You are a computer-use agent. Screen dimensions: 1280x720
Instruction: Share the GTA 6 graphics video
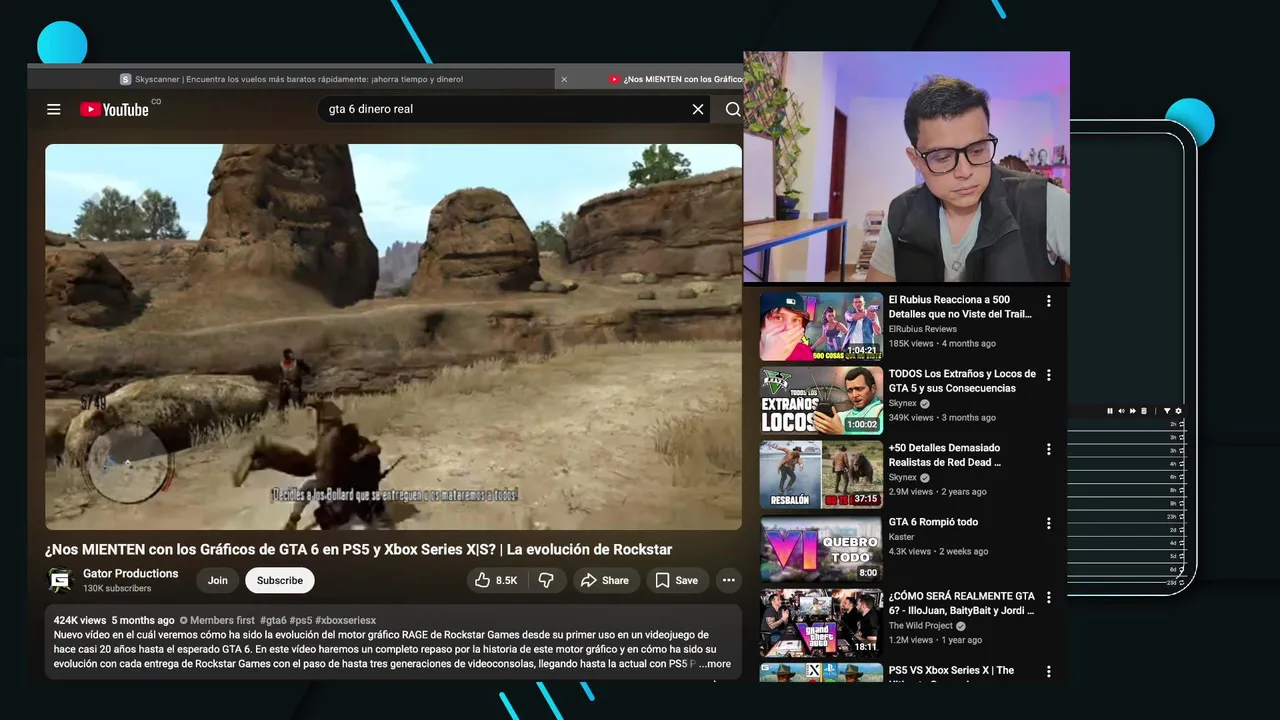(x=605, y=580)
